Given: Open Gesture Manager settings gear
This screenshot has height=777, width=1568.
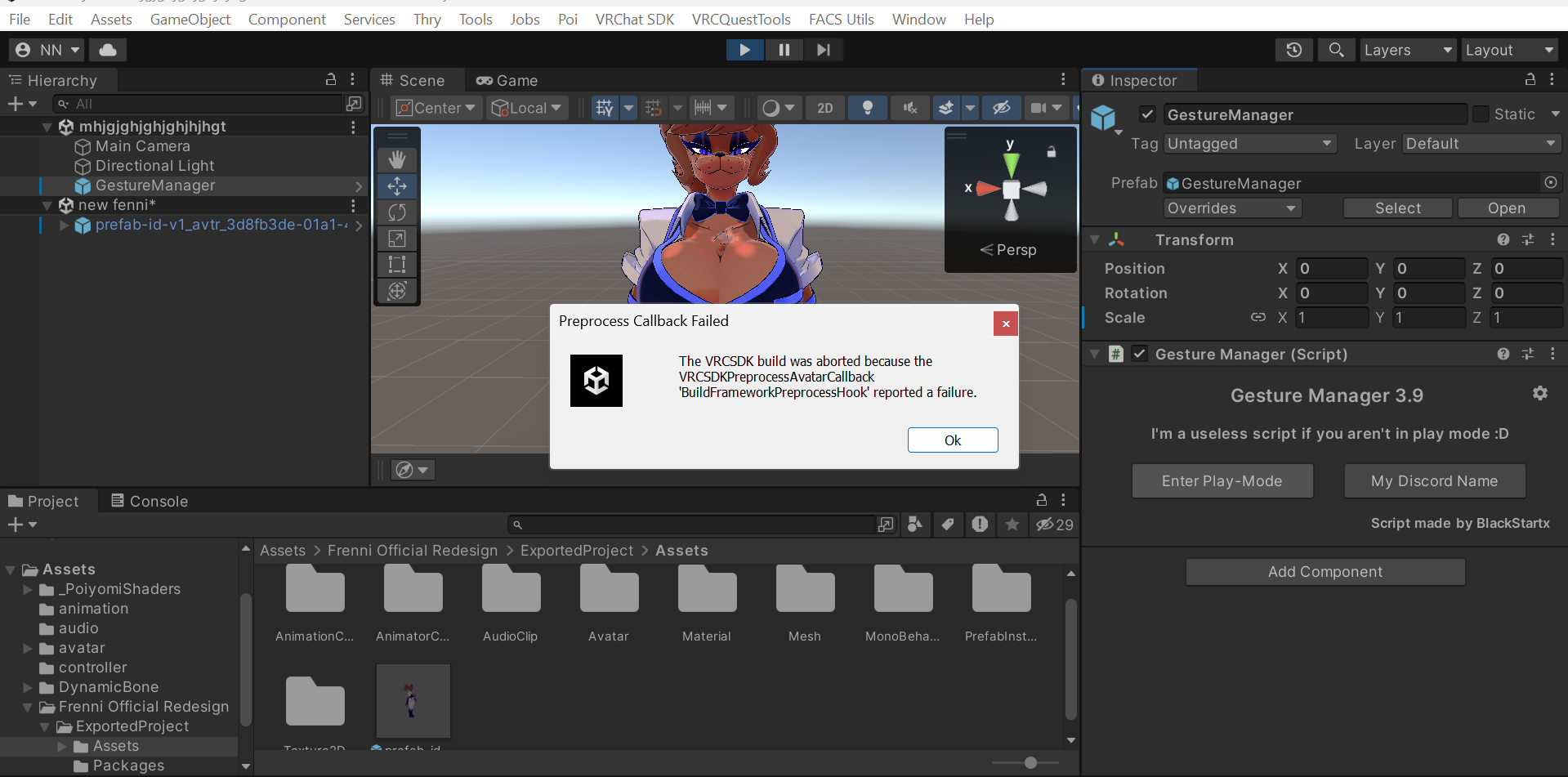Looking at the screenshot, I should pos(1540,393).
